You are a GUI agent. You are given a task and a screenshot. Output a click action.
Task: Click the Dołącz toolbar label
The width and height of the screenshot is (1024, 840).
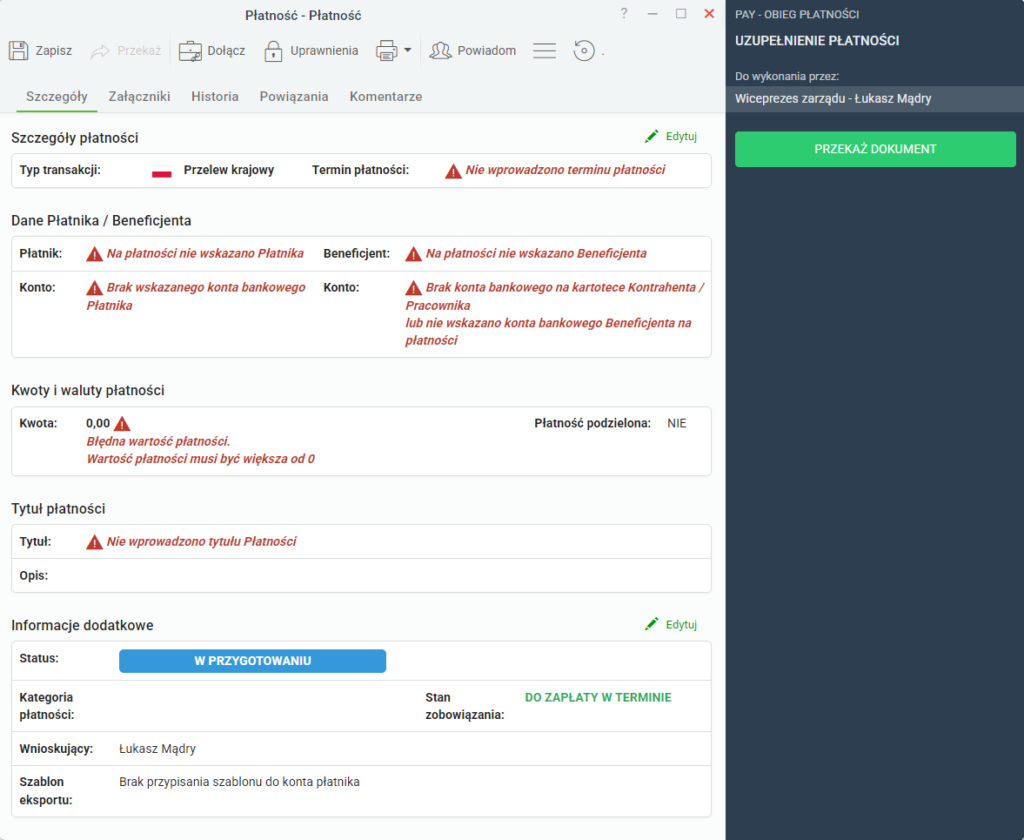coord(226,50)
